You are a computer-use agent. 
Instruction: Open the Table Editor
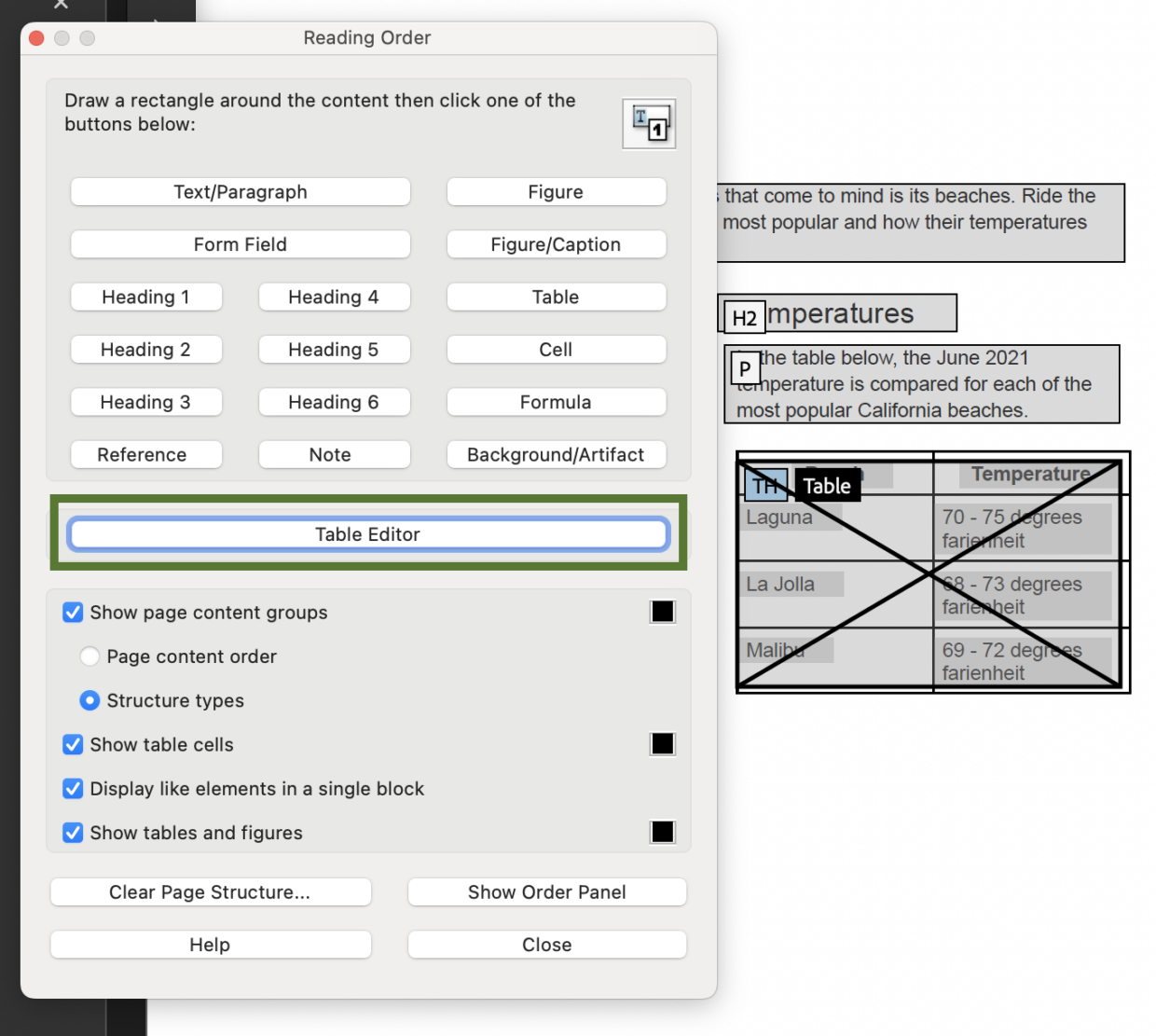click(x=367, y=533)
